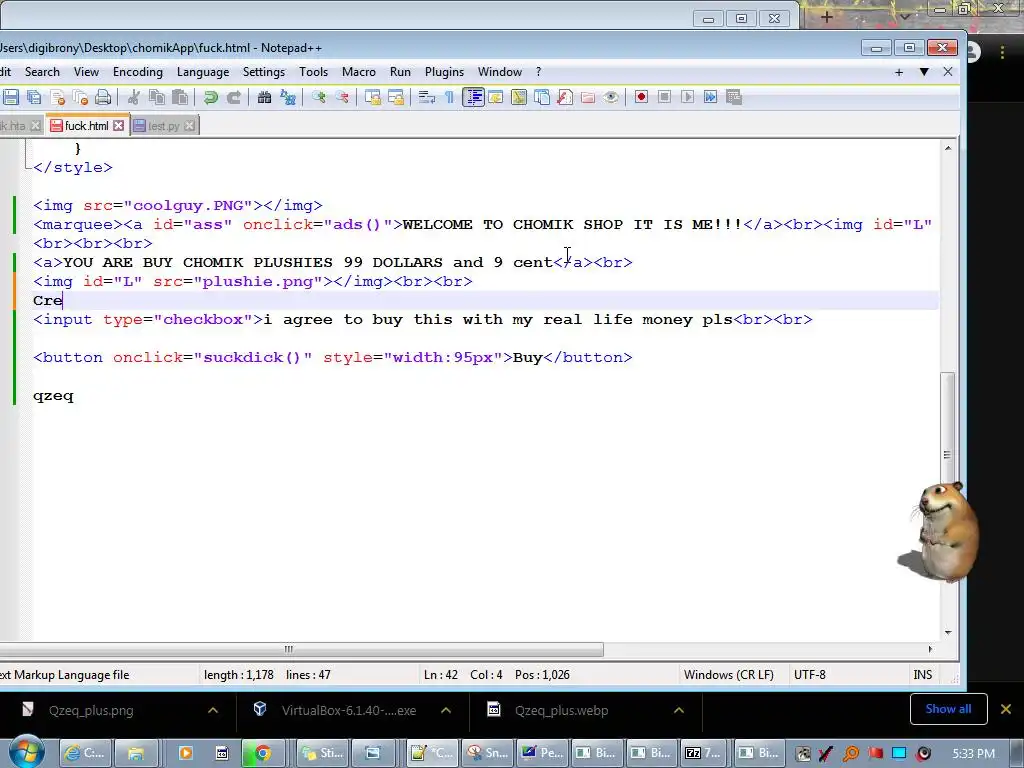Click Synchronize Horizontal Scrolling icon
Image resolution: width=1024 pixels, height=768 pixels.
click(x=396, y=97)
